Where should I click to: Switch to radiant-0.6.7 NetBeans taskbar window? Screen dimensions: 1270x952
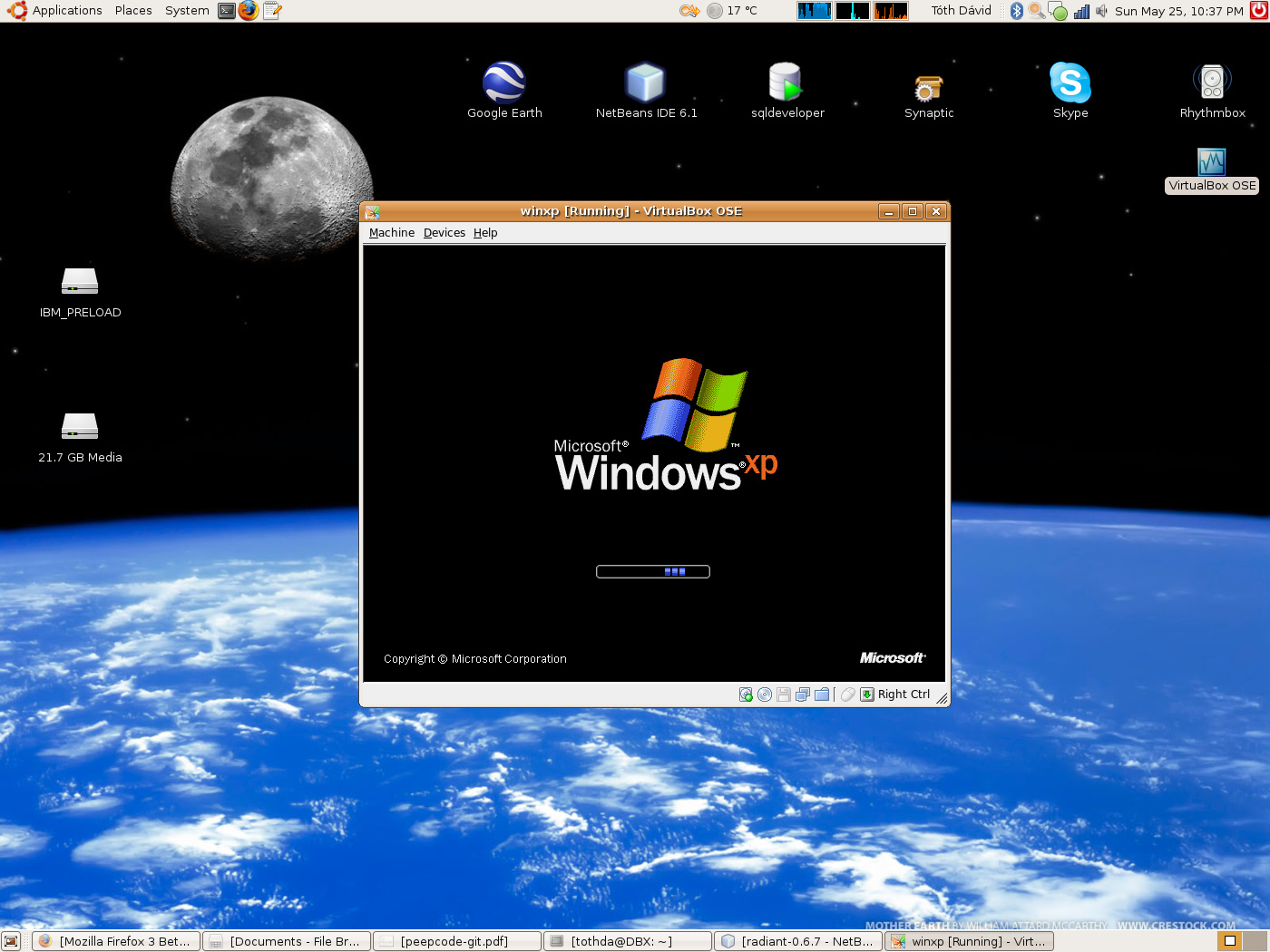[x=798, y=941]
